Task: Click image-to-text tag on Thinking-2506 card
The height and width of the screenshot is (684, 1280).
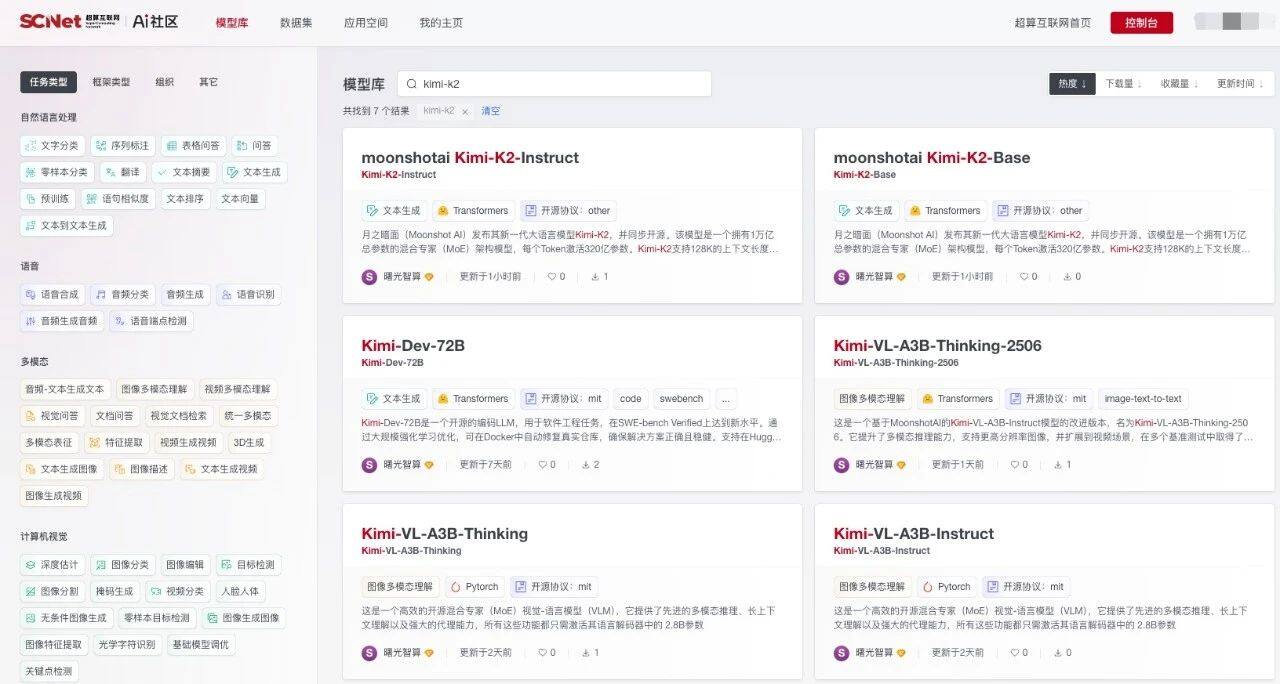Action: 1143,398
